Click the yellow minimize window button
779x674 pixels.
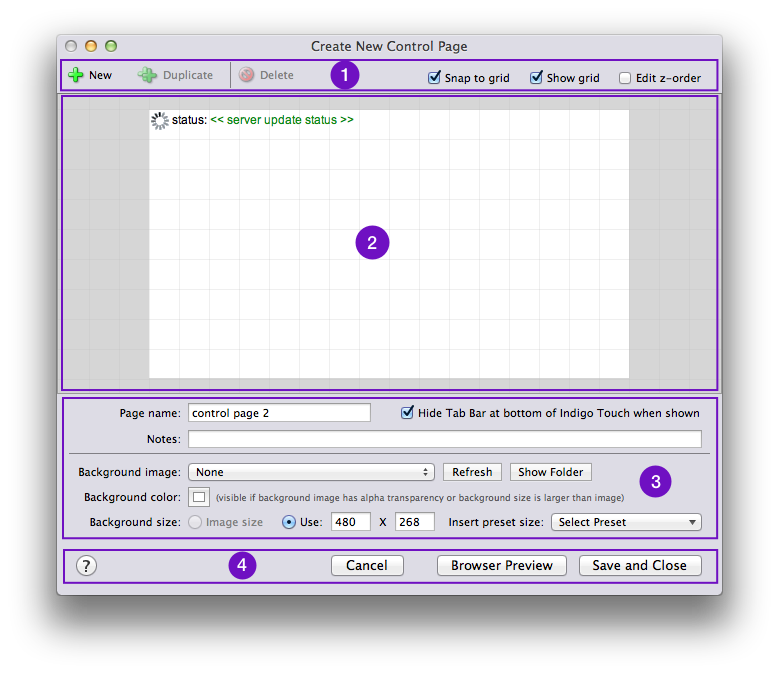(91, 46)
